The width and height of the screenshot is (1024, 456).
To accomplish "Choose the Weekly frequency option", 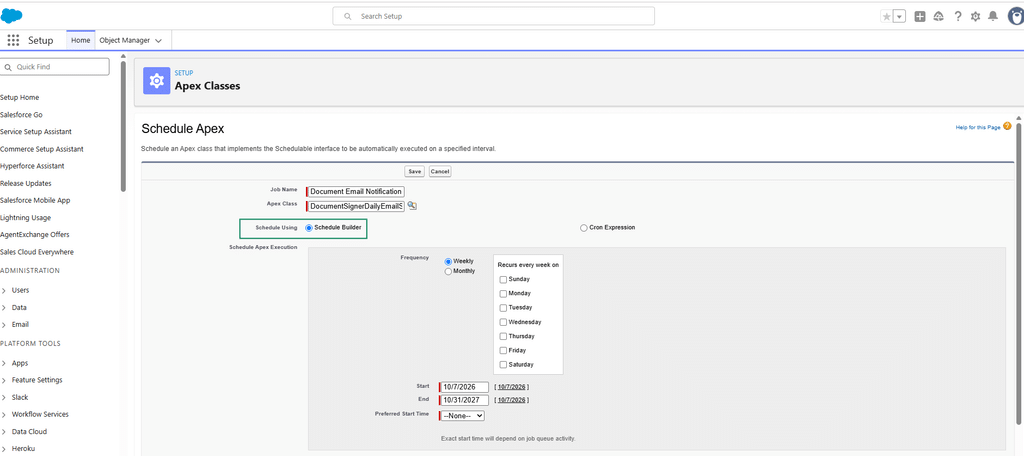I will 449,261.
